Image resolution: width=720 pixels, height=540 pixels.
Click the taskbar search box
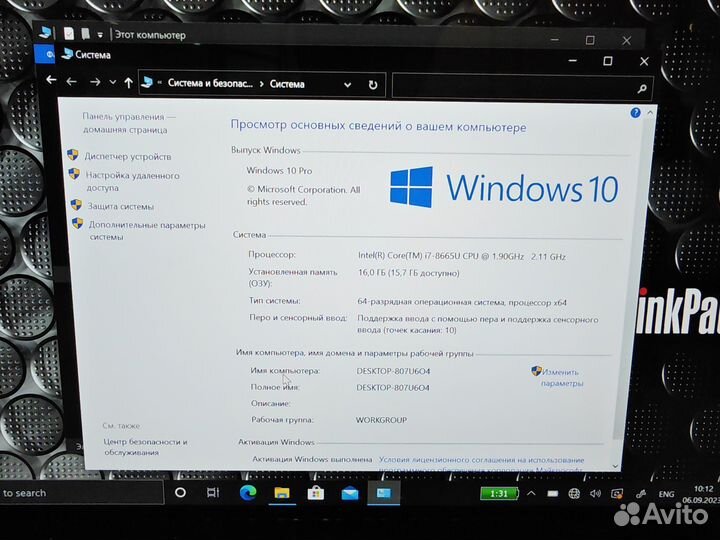click(82, 493)
